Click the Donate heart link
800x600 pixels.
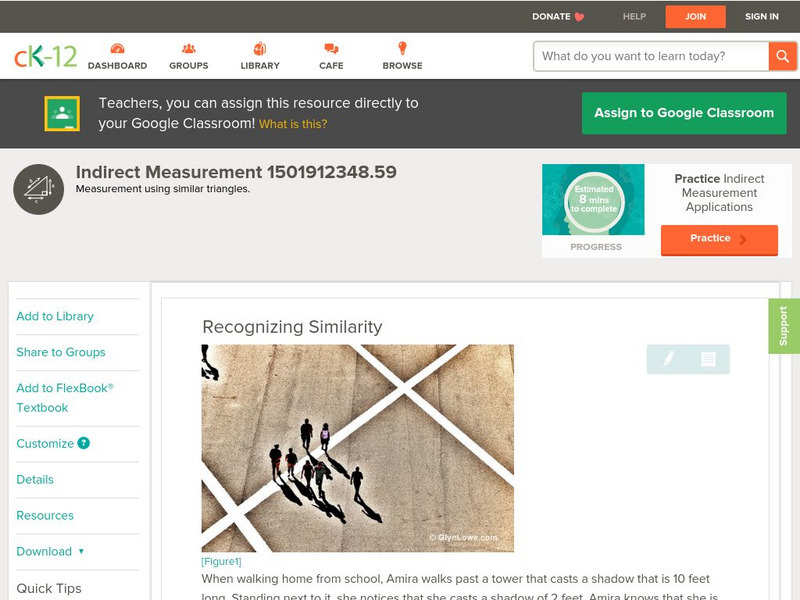pyautogui.click(x=558, y=16)
